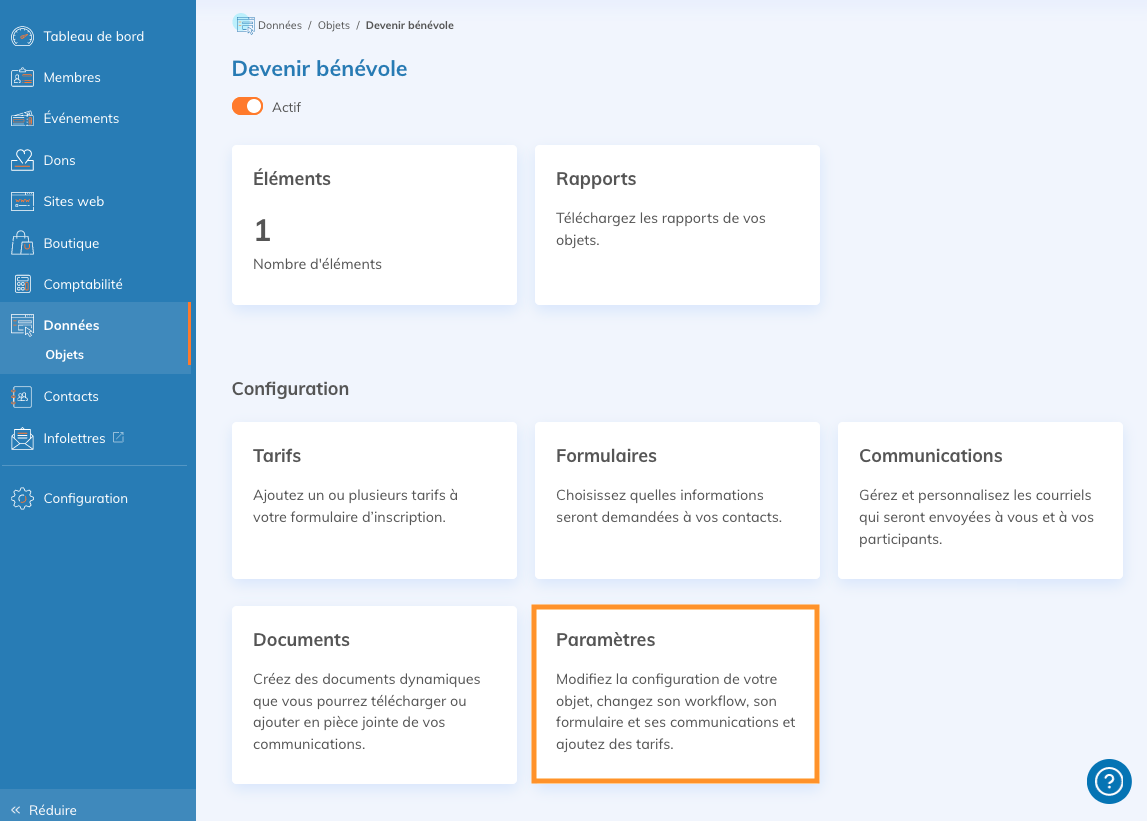Navigate to Objets breadcrumb link
The height and width of the screenshot is (821, 1147).
coord(333,25)
